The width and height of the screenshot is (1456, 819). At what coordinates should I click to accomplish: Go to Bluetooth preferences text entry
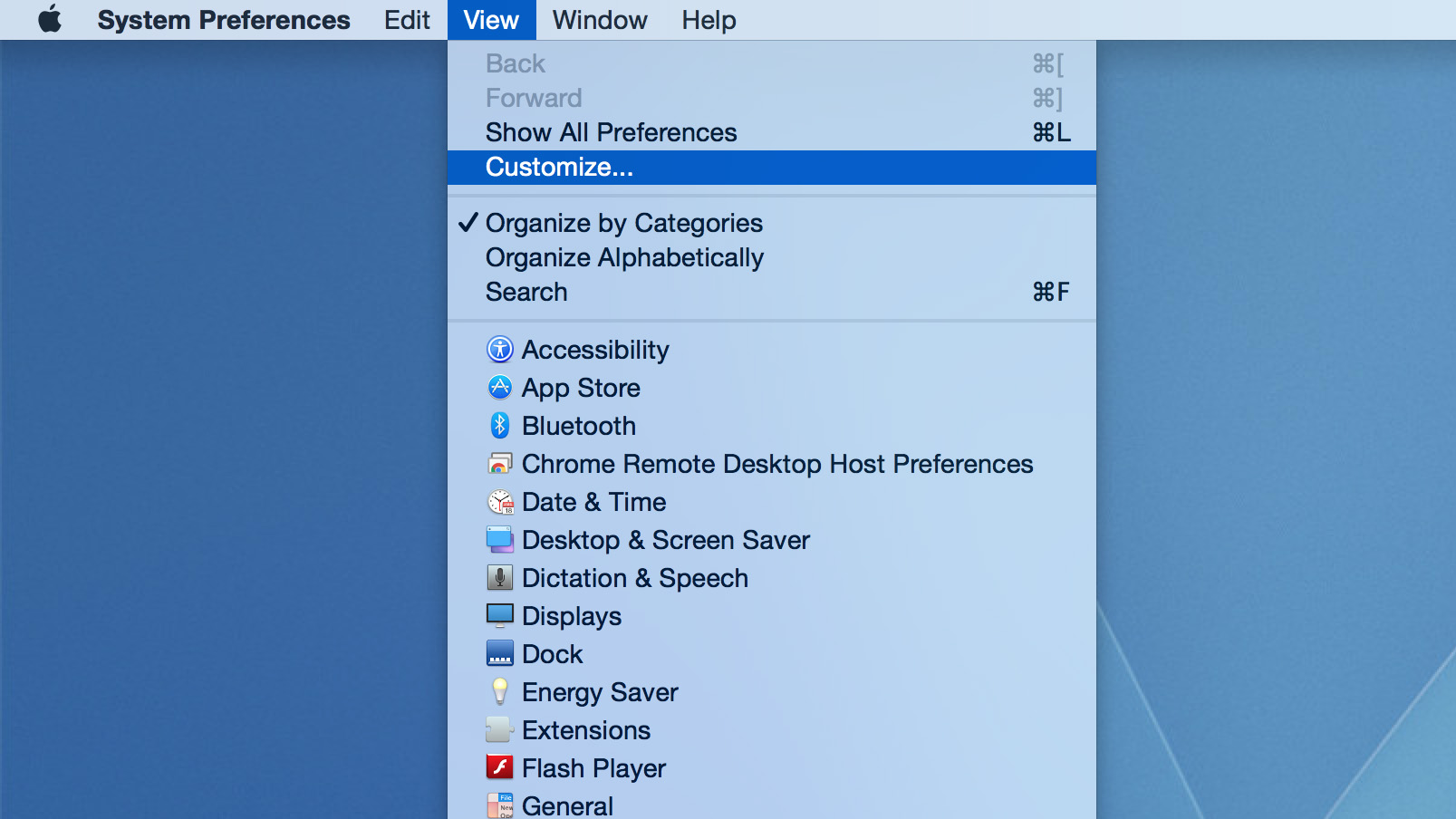[x=579, y=426]
